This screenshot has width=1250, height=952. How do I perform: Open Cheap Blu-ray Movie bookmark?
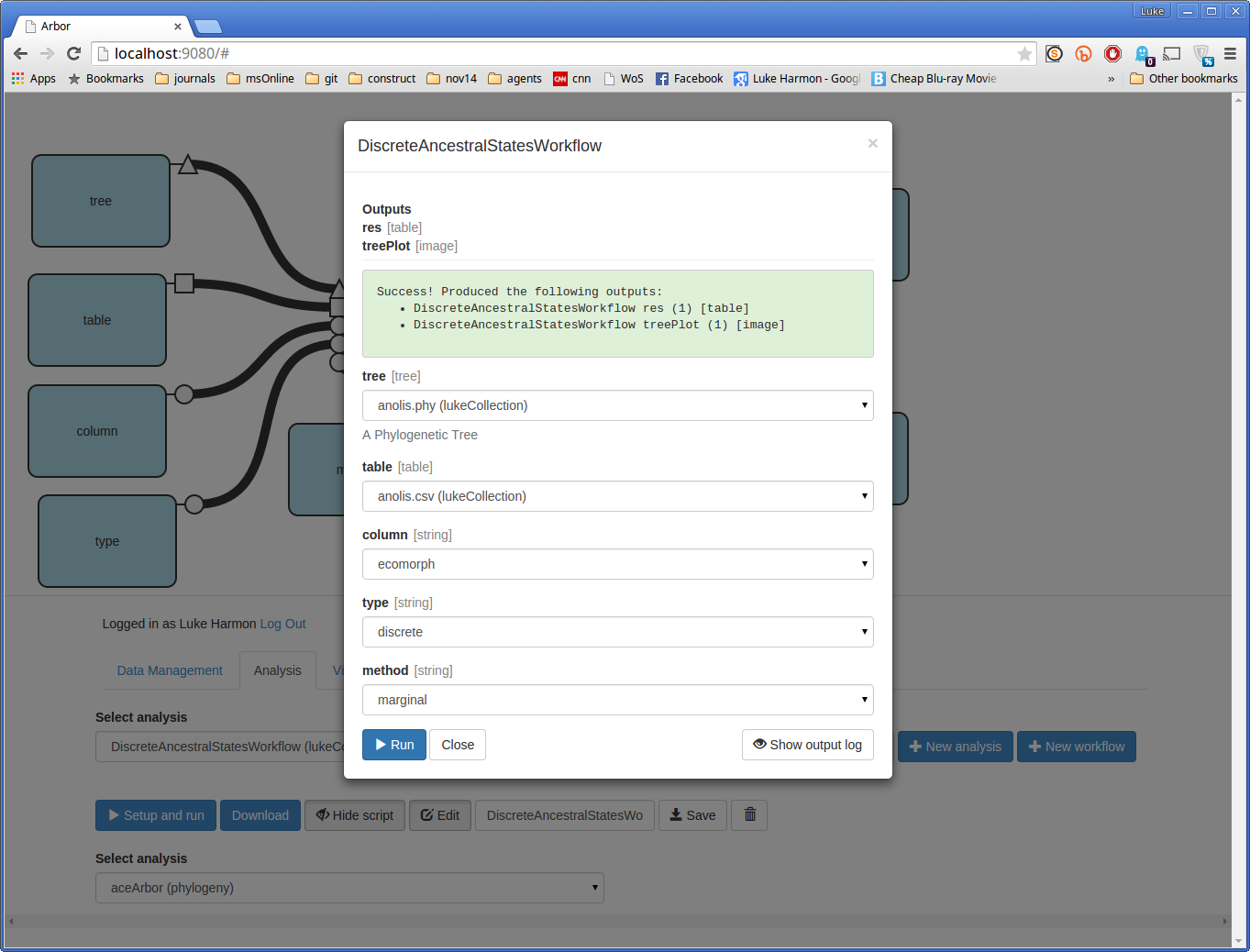(934, 79)
